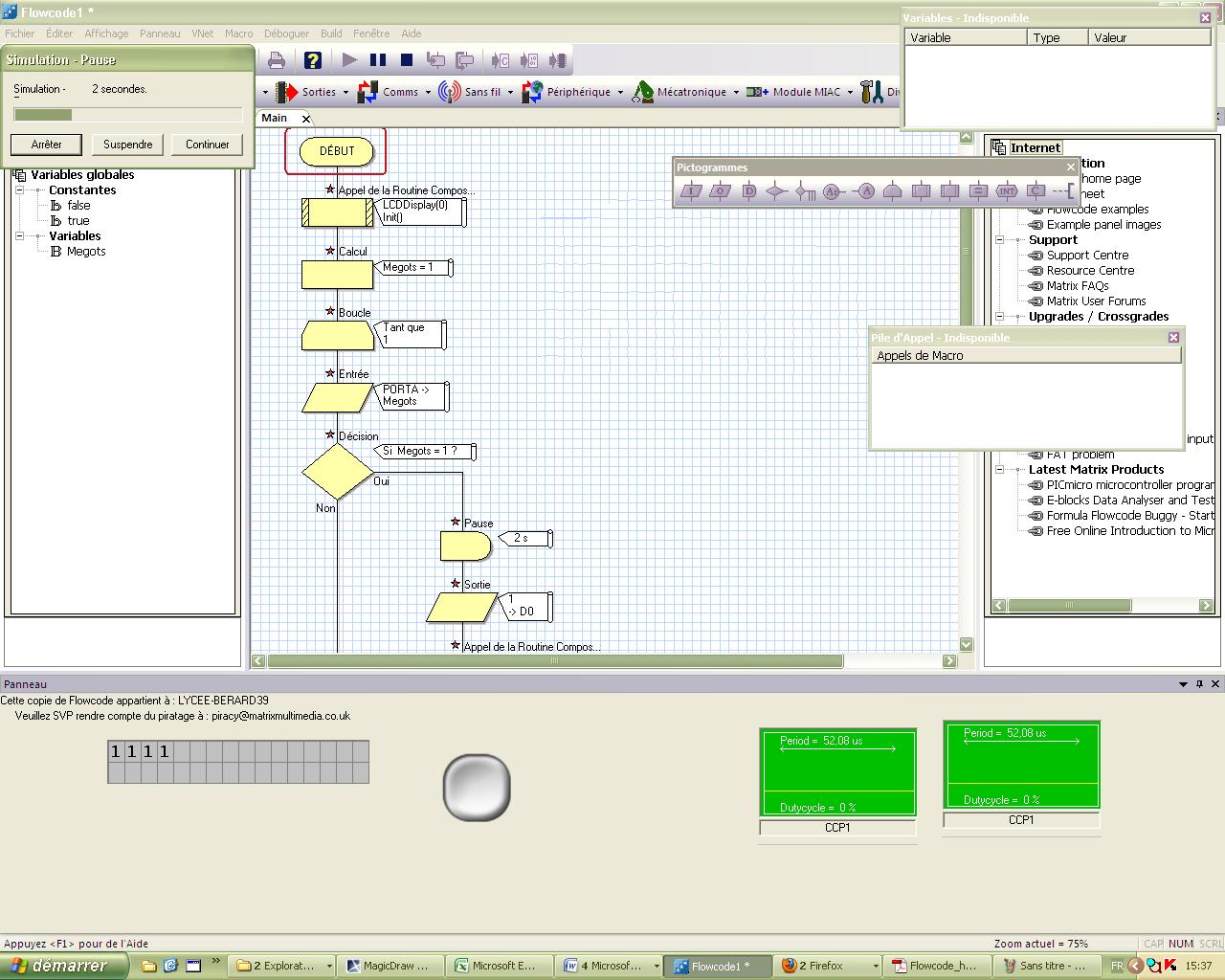
Task: Collapse the Constantes tree node
Action: pos(19,190)
